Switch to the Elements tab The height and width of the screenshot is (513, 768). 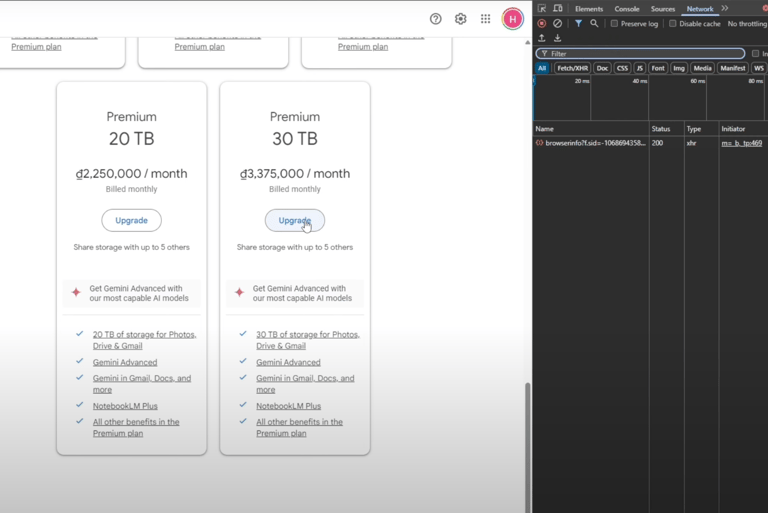pyautogui.click(x=589, y=9)
